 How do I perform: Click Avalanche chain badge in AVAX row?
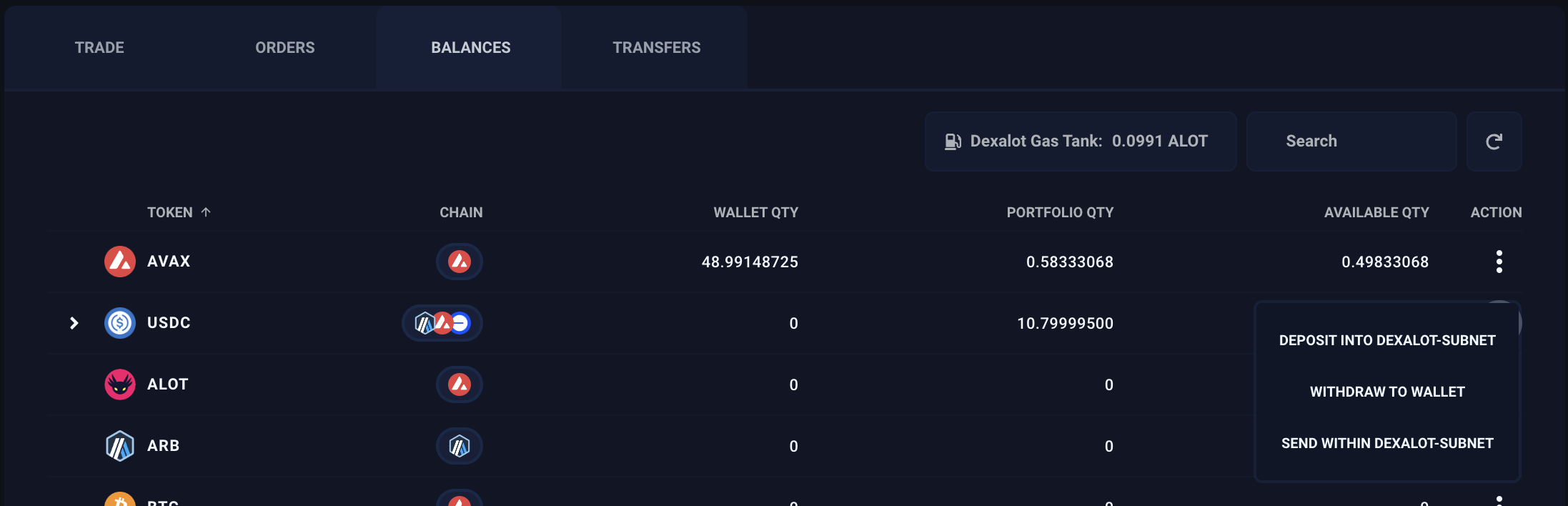pos(460,262)
